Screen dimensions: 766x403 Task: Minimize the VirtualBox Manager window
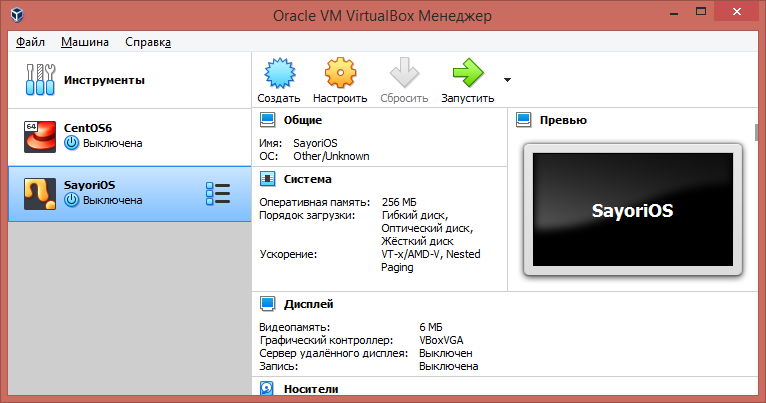(x=674, y=13)
